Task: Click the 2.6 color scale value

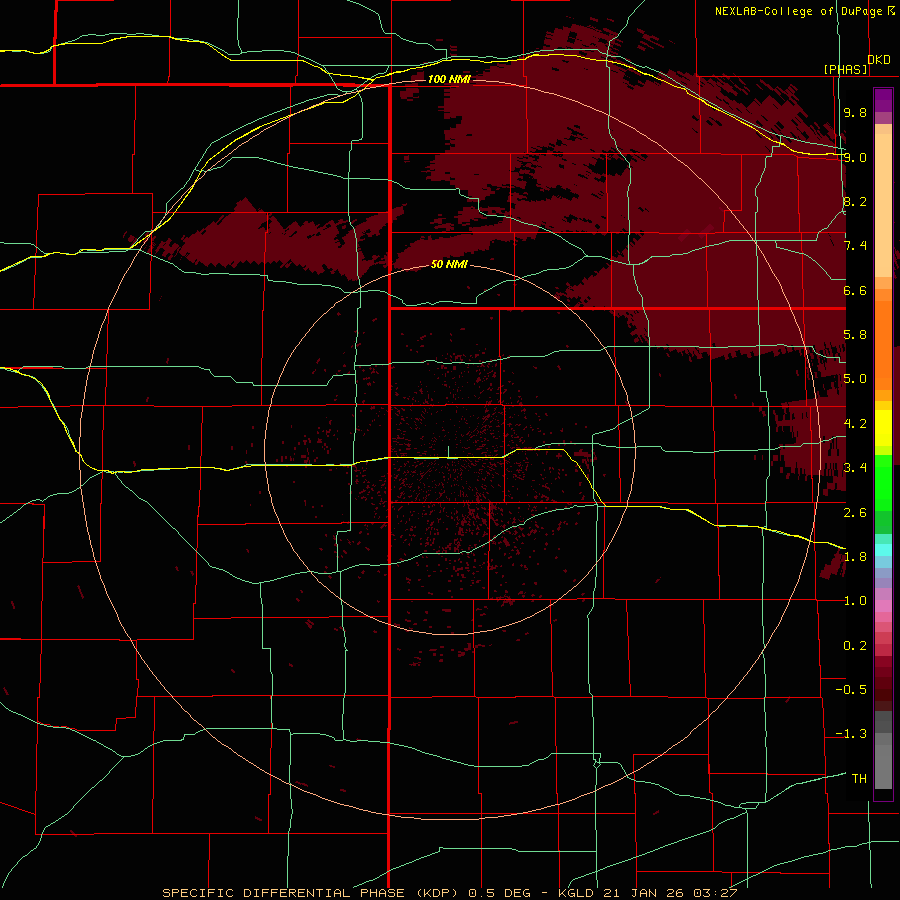Action: point(855,513)
